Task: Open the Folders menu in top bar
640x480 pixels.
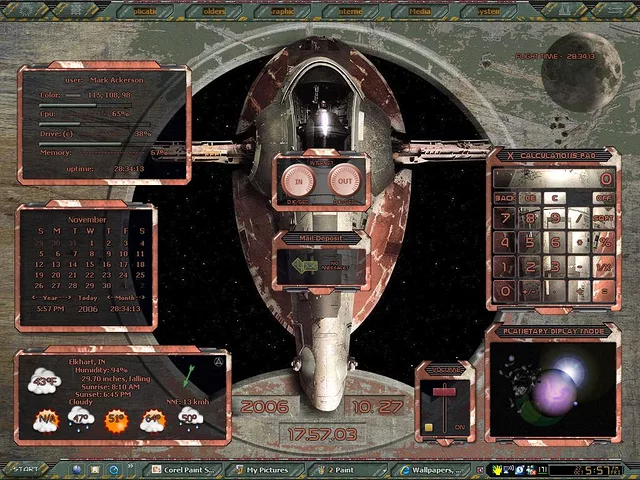Action: [x=214, y=12]
